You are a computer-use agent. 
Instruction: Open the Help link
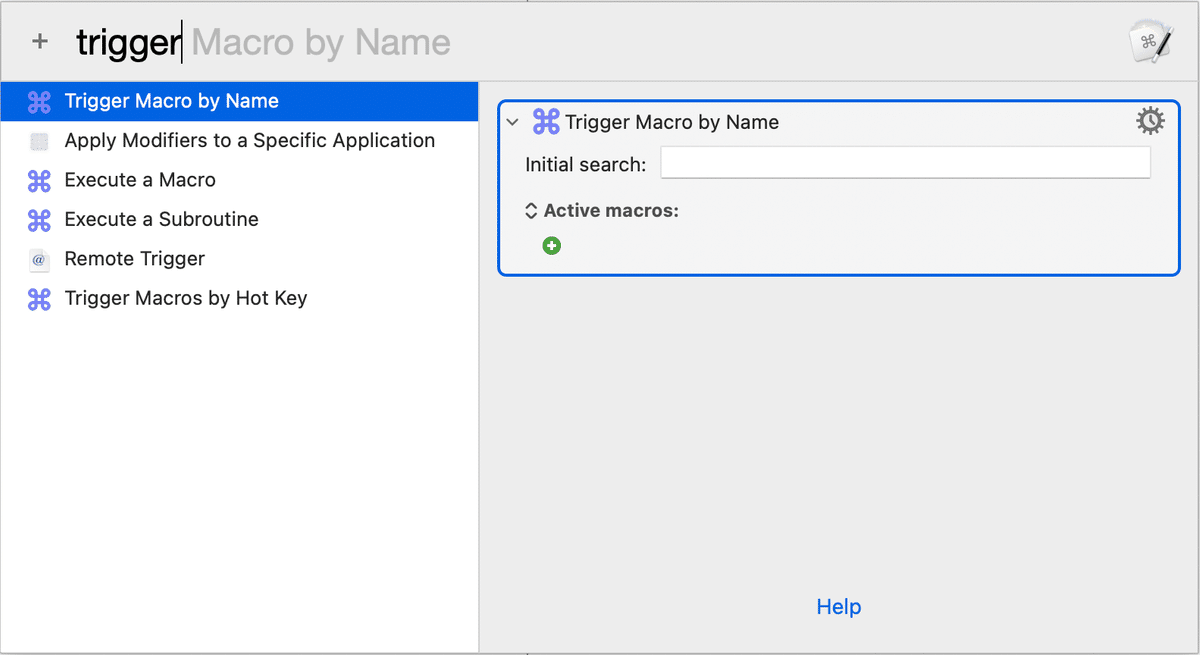click(x=839, y=607)
